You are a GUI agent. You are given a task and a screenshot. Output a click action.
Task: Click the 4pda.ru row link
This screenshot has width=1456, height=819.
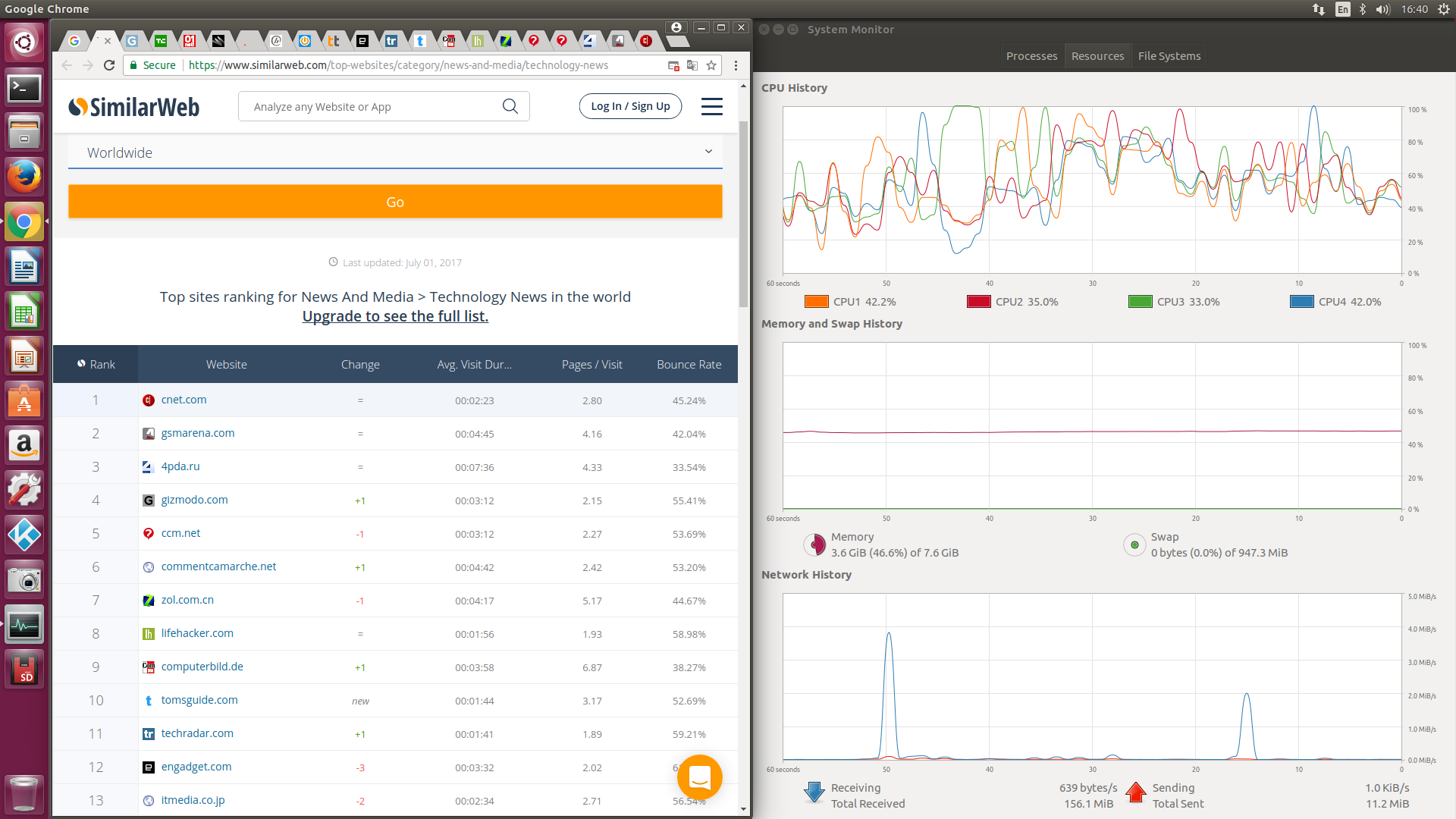[x=180, y=466]
